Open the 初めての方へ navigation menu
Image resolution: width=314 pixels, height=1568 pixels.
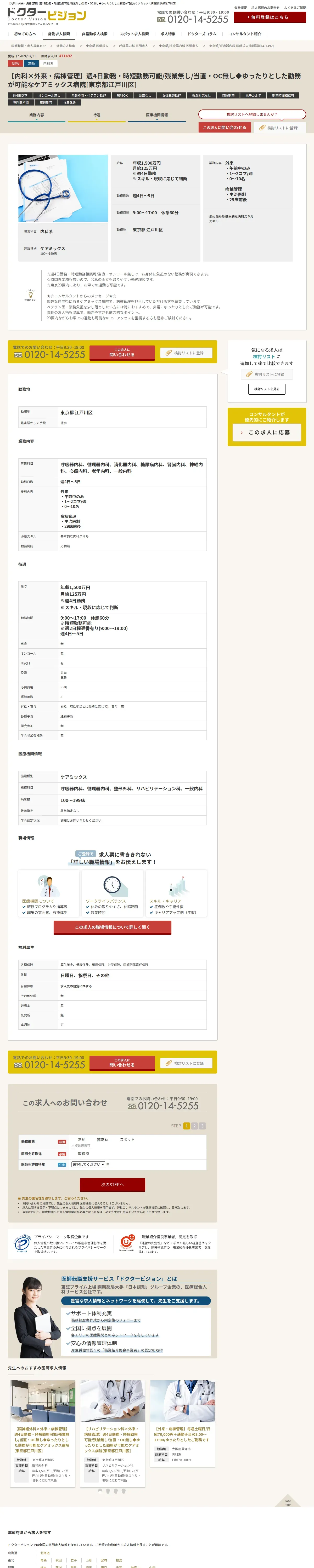pyautogui.click(x=25, y=34)
